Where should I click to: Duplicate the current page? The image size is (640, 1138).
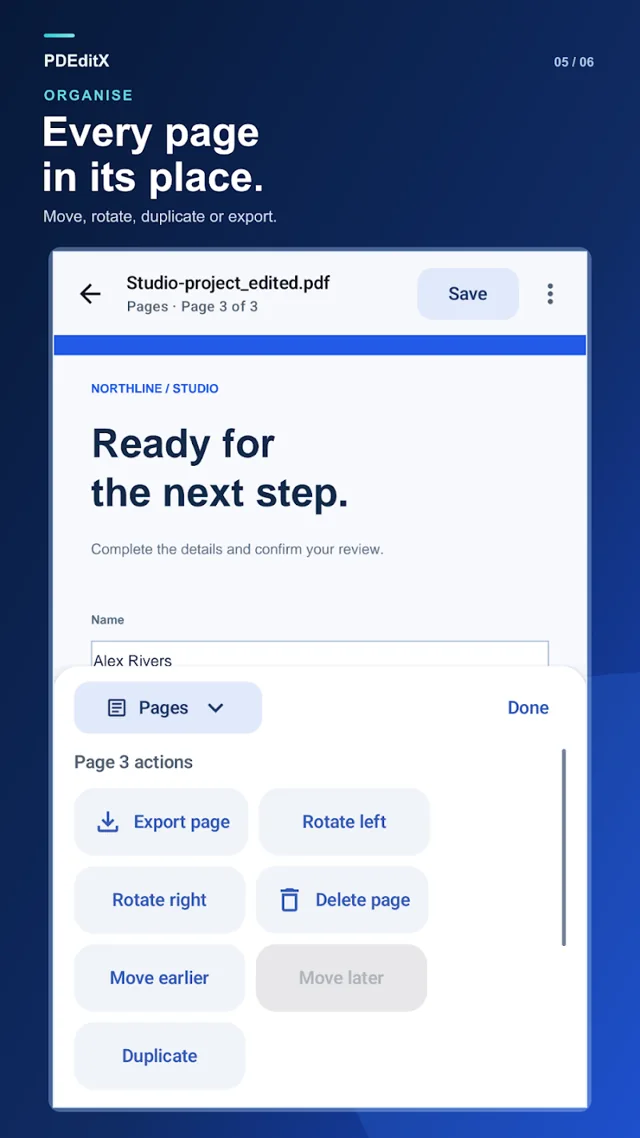(x=160, y=1056)
